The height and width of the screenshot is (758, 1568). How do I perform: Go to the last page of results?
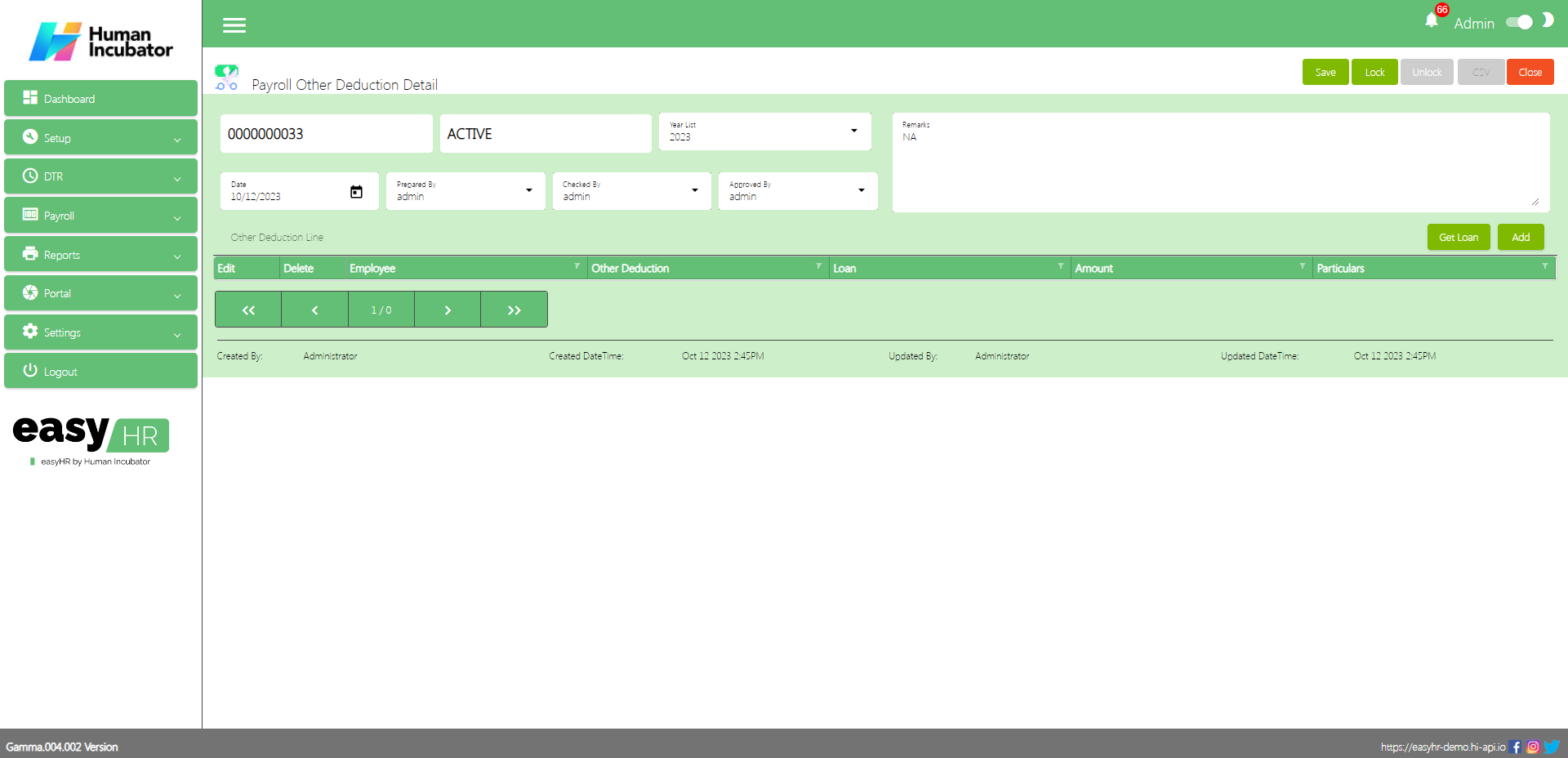514,310
